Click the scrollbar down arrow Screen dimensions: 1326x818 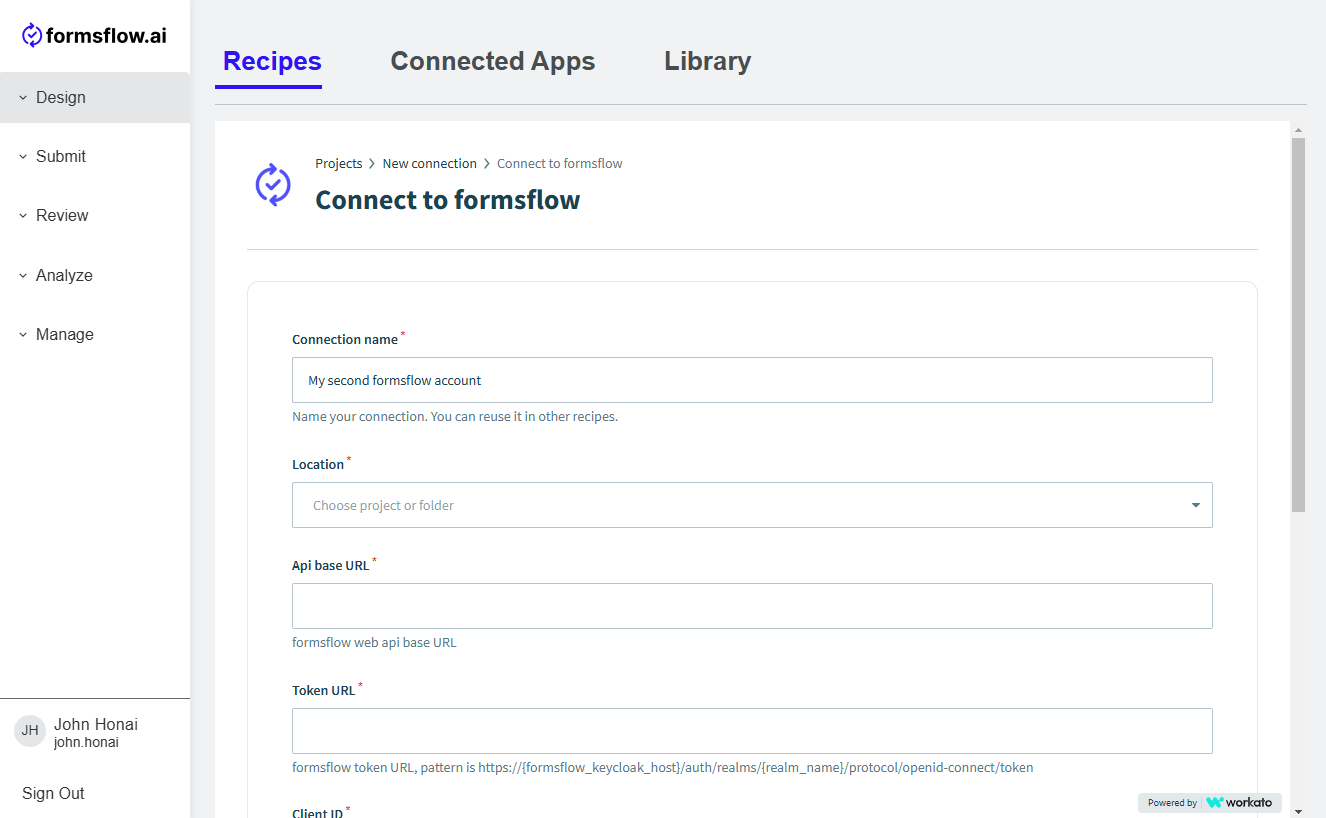point(1298,810)
